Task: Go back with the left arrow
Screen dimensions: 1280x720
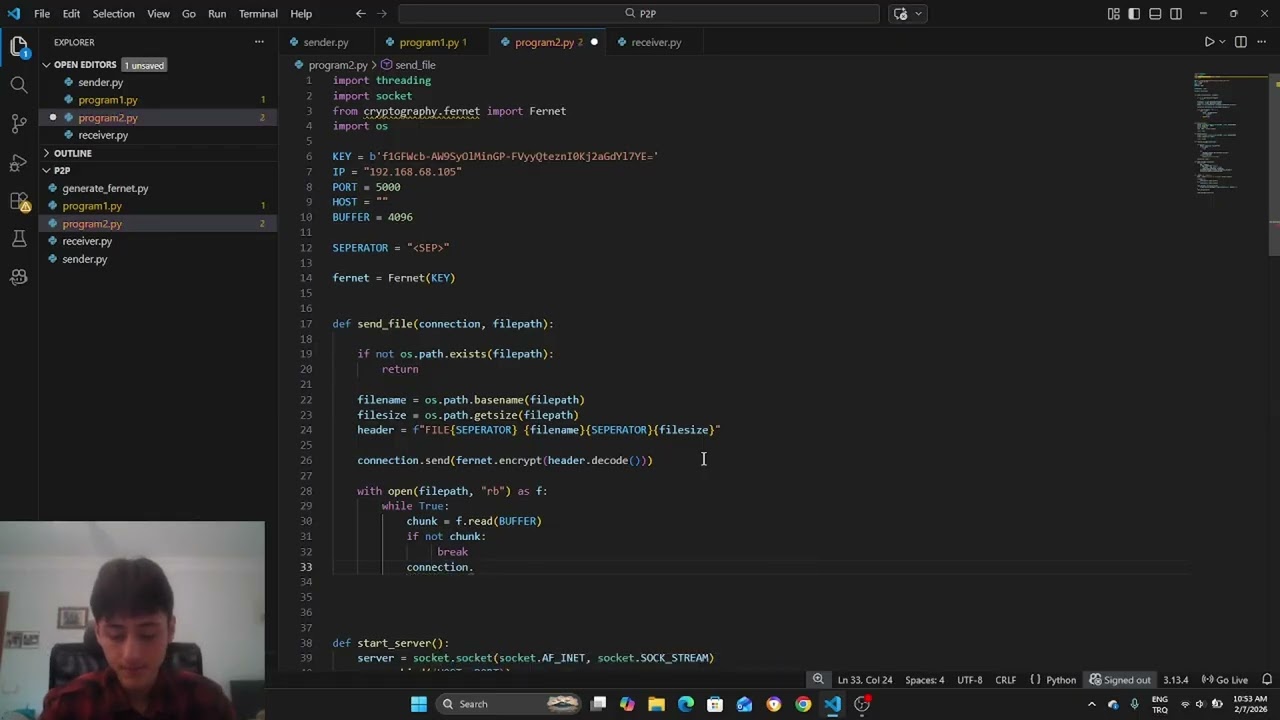Action: [x=361, y=14]
